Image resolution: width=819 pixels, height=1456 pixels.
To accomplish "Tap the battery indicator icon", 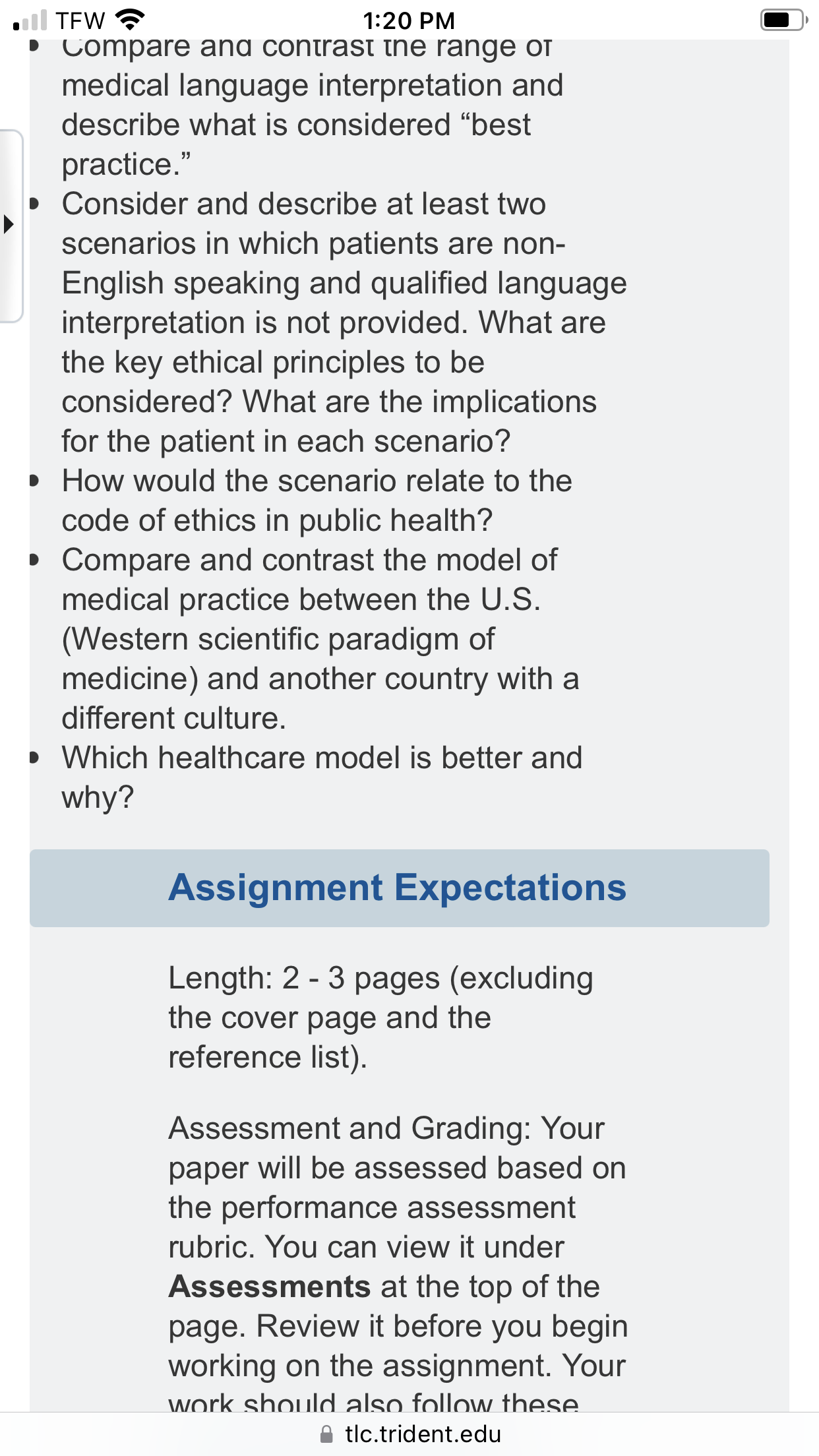I will tap(784, 20).
